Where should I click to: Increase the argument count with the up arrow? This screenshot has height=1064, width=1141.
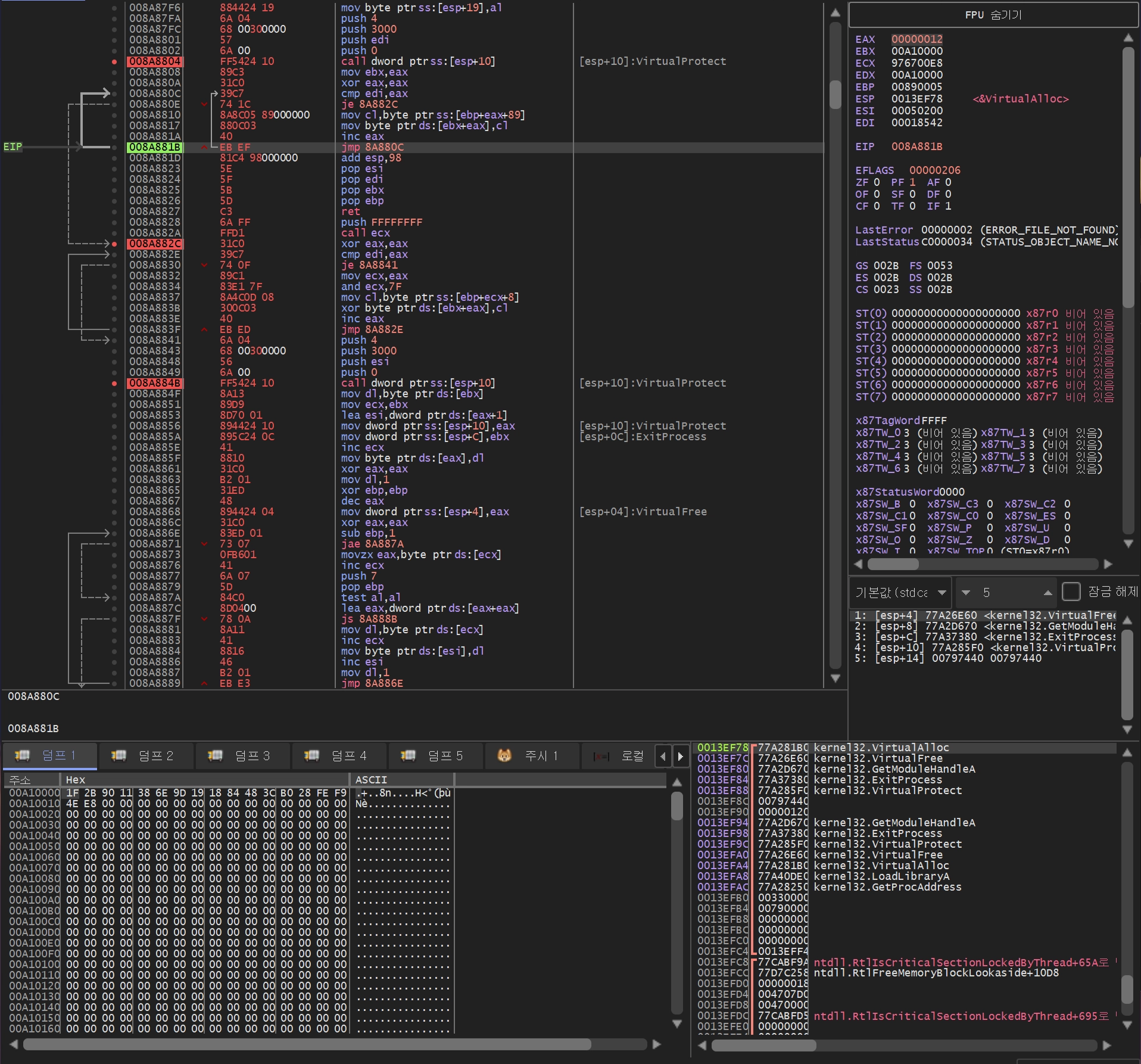click(x=1048, y=592)
